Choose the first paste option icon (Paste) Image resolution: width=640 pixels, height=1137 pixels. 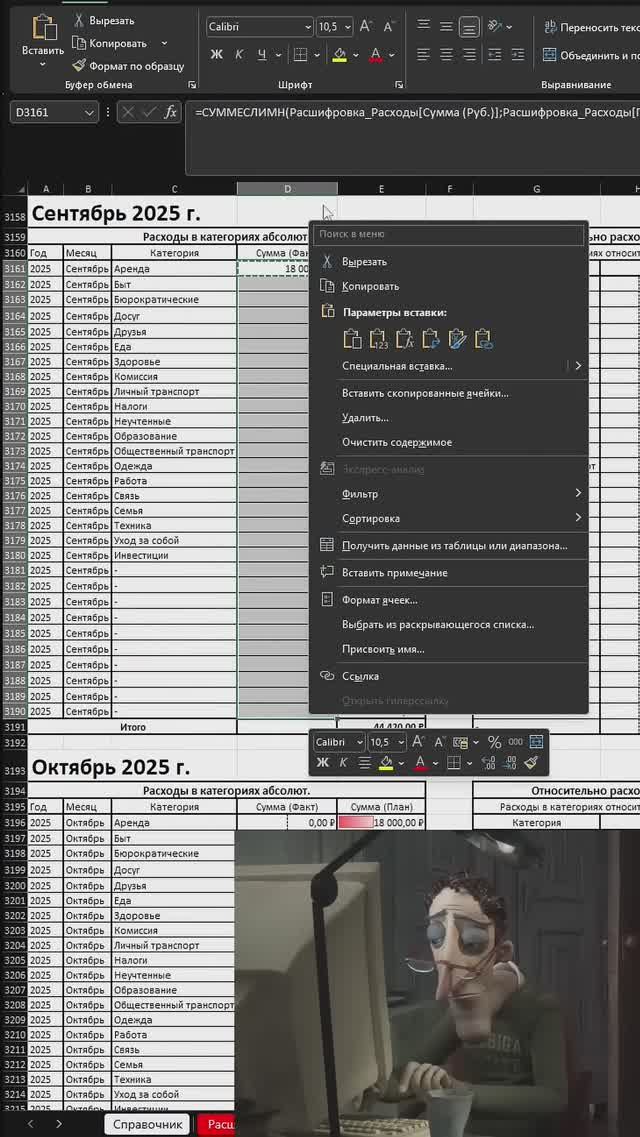[x=352, y=339]
